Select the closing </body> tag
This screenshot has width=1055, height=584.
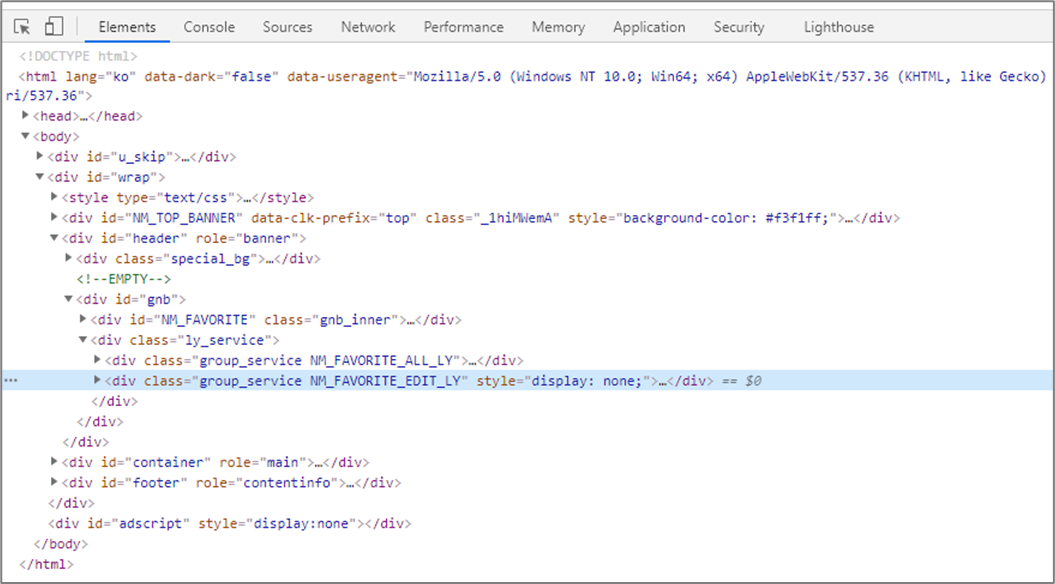[61, 544]
